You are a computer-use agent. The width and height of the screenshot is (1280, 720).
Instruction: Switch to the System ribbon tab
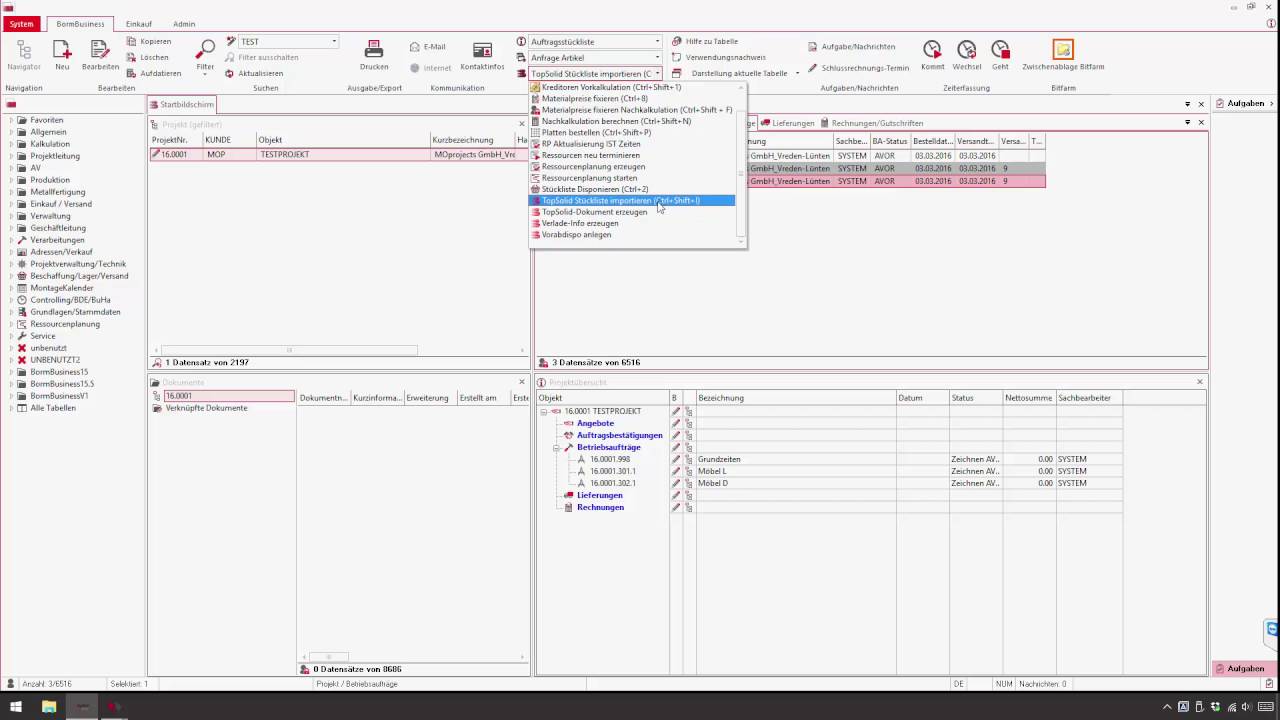[21, 24]
